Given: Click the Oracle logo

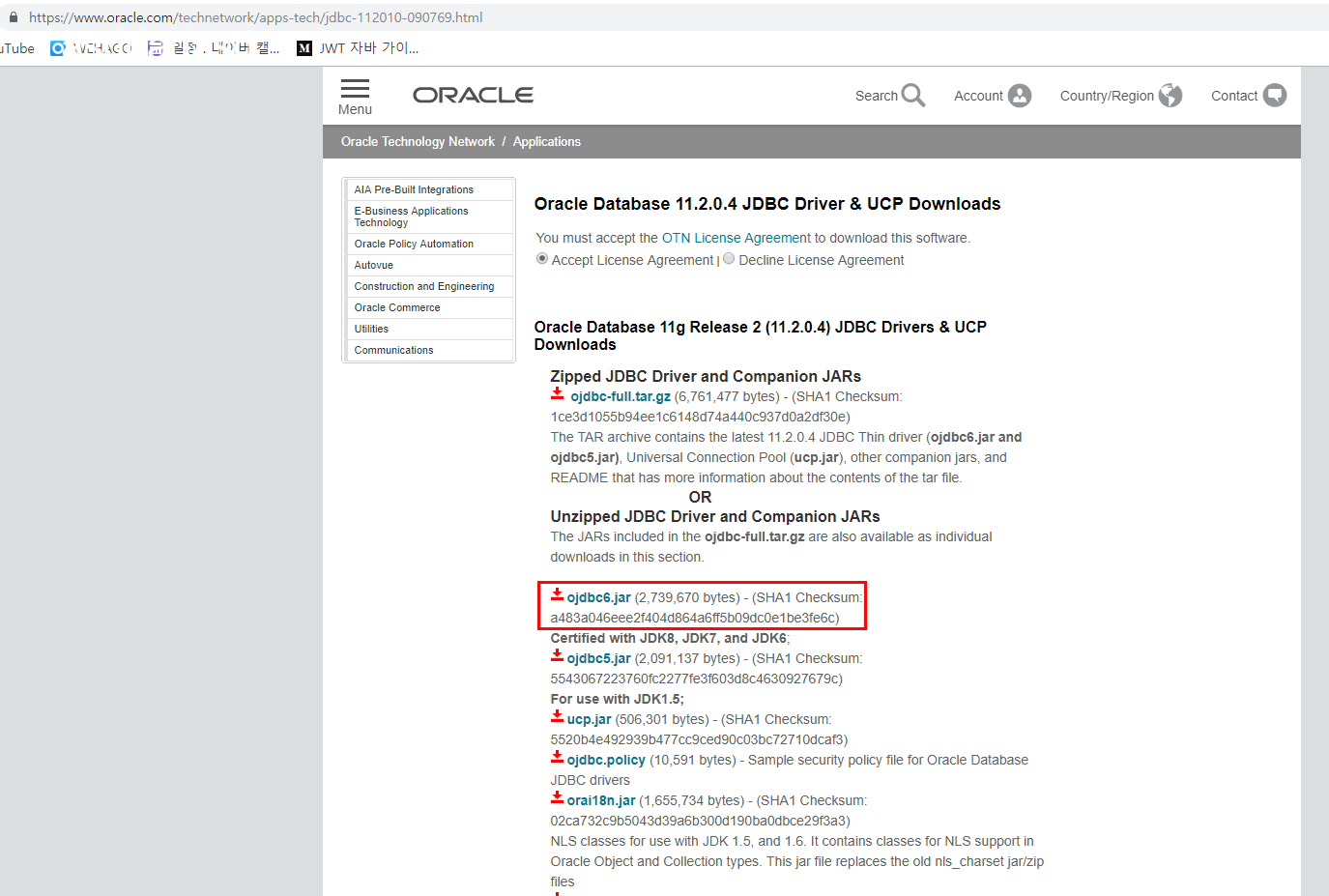Looking at the screenshot, I should (x=473, y=95).
